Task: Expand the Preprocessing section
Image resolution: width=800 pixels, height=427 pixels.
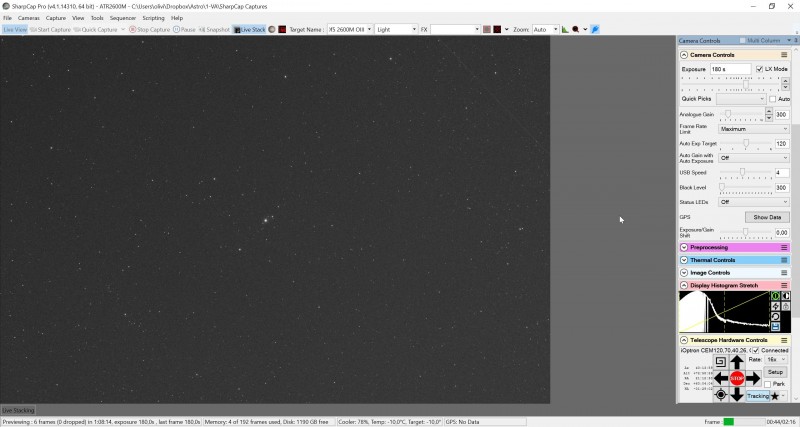Action: [x=684, y=247]
